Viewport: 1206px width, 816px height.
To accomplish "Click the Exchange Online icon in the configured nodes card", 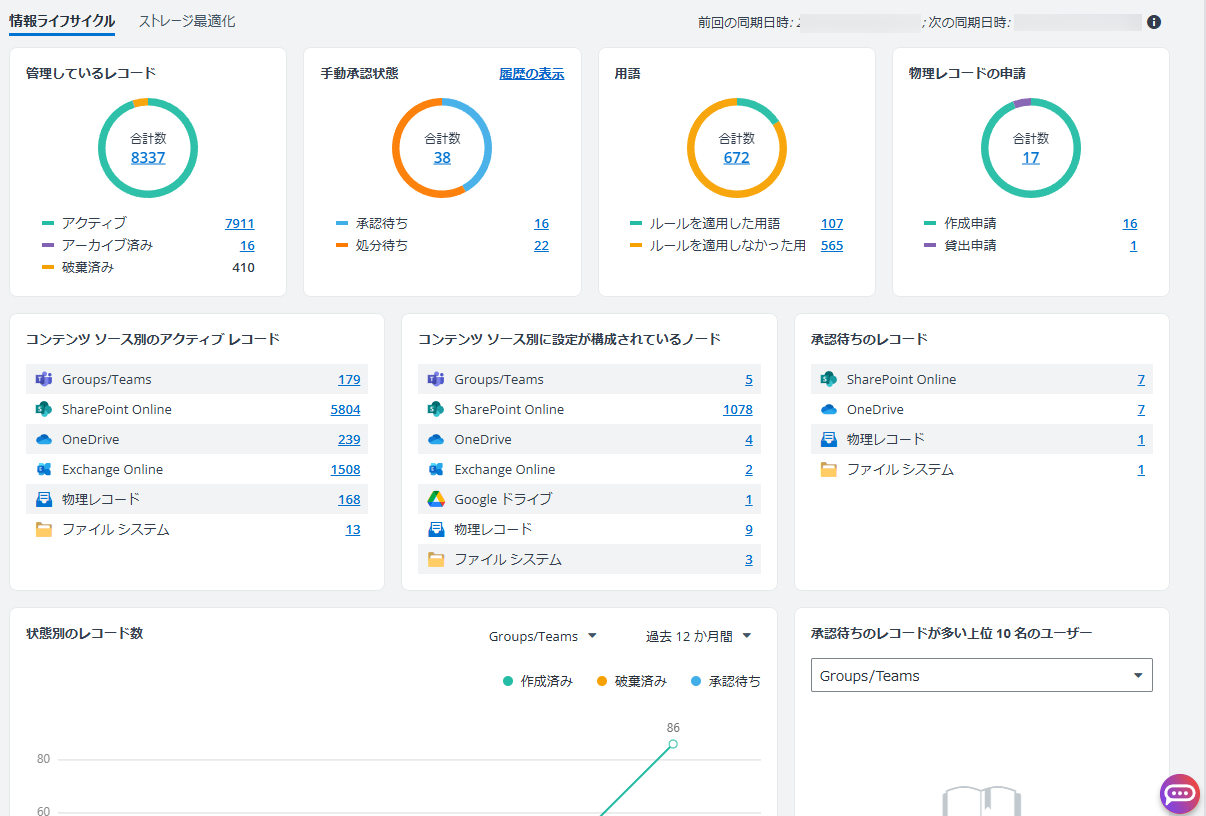I will tap(436, 469).
